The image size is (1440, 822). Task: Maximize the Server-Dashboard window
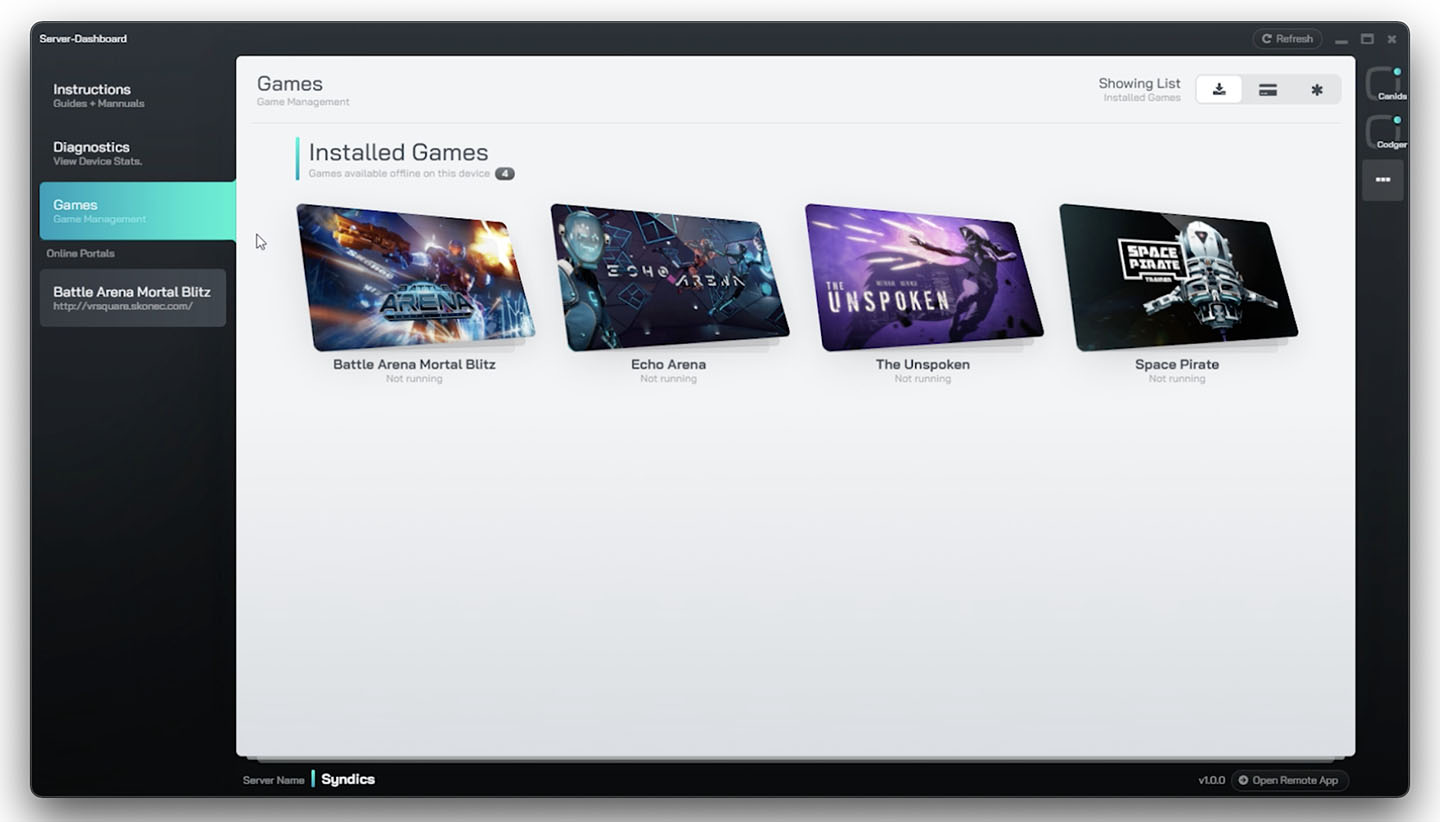click(x=1366, y=39)
